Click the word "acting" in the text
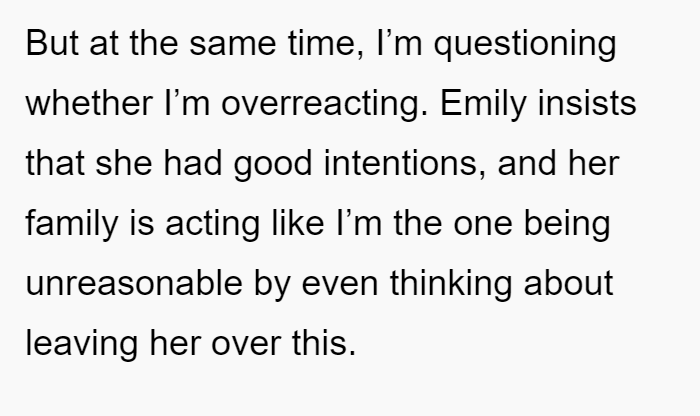This screenshot has width=700, height=416. click(x=212, y=225)
